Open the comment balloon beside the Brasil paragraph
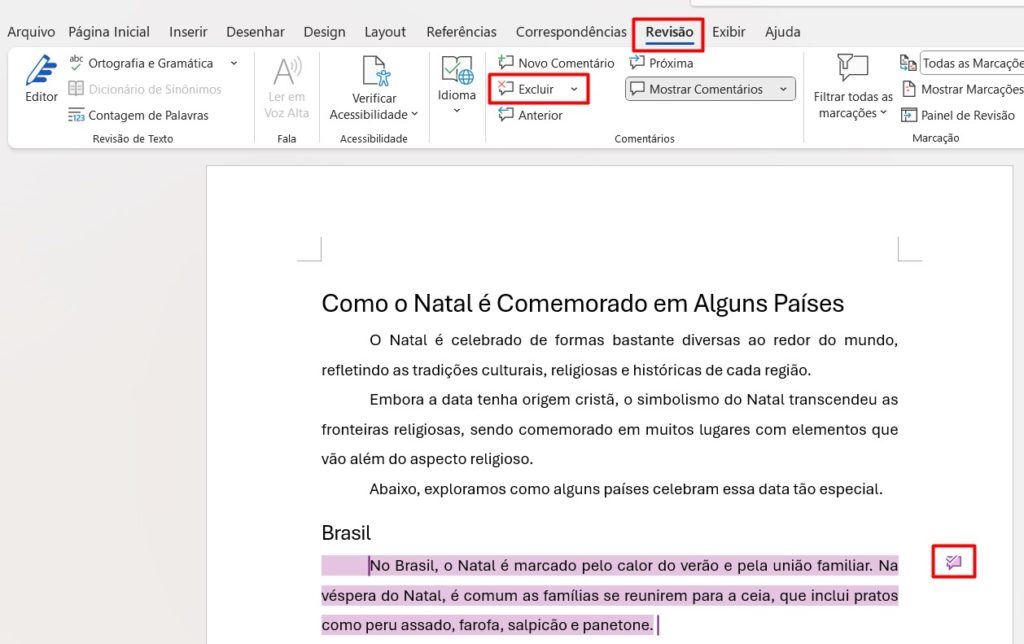This screenshot has height=644, width=1024. point(952,562)
